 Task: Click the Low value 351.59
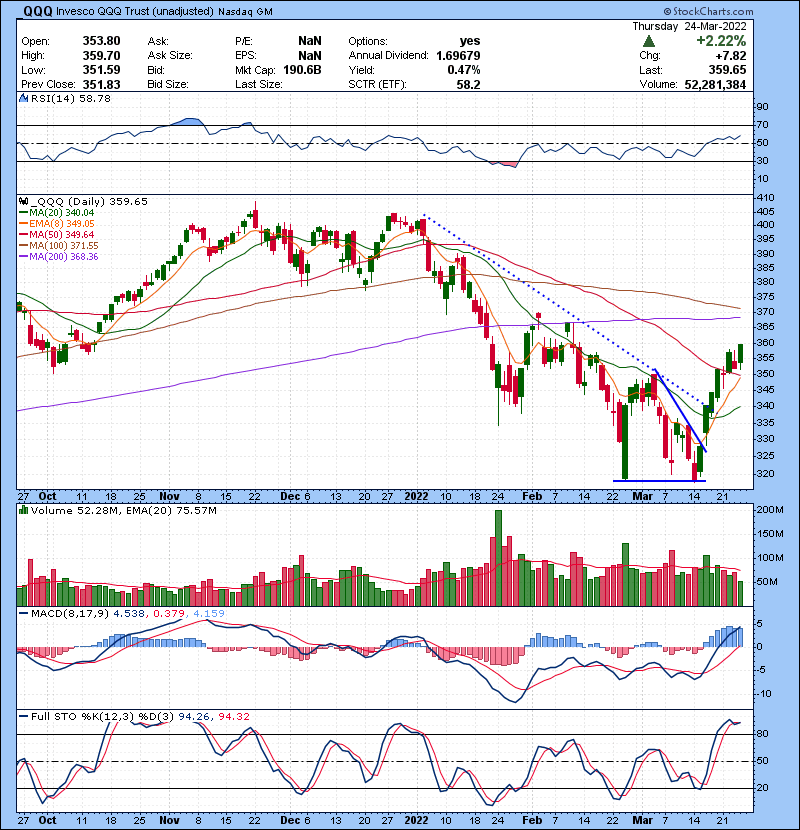(x=101, y=70)
